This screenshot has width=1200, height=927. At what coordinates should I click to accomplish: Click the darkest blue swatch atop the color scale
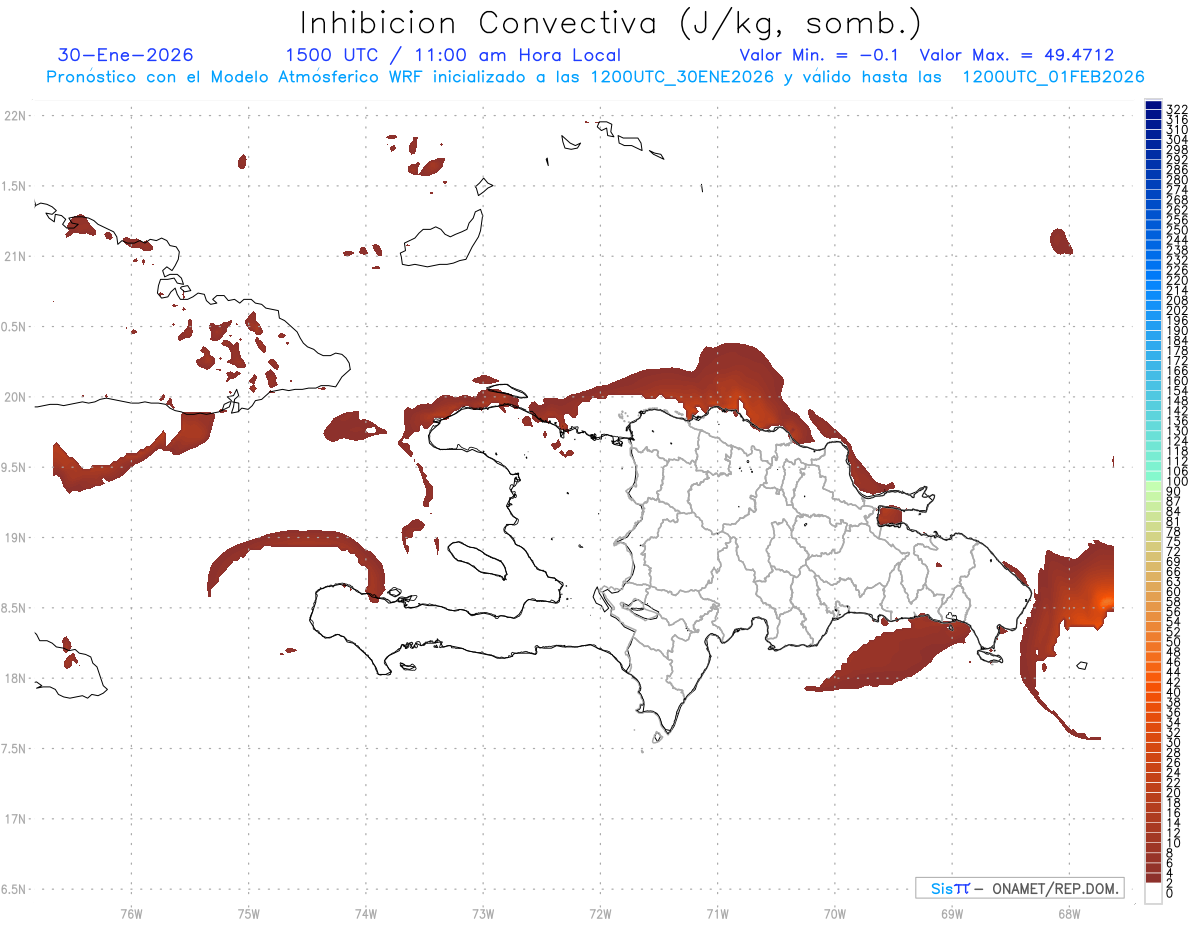[1153, 107]
